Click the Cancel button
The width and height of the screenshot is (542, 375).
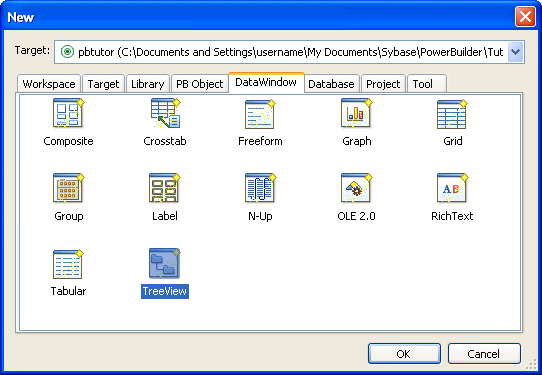(484, 354)
